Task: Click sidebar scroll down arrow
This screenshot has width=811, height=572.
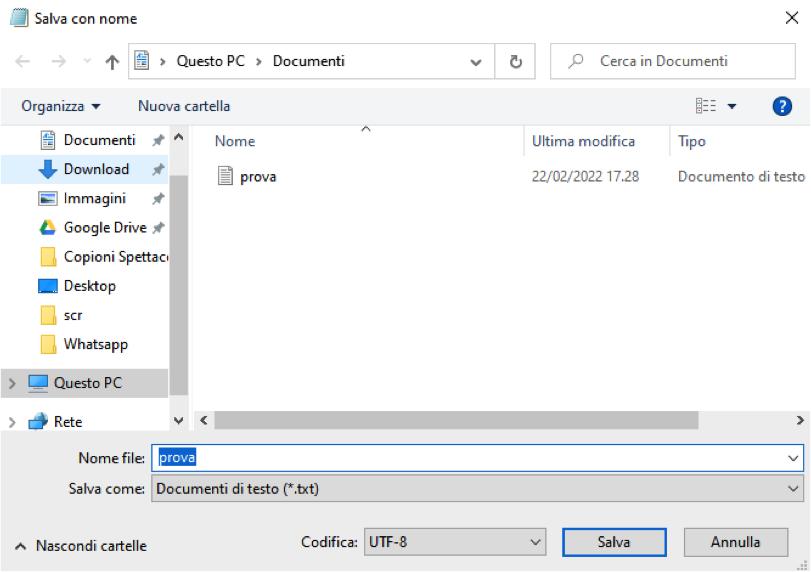Action: click(179, 420)
